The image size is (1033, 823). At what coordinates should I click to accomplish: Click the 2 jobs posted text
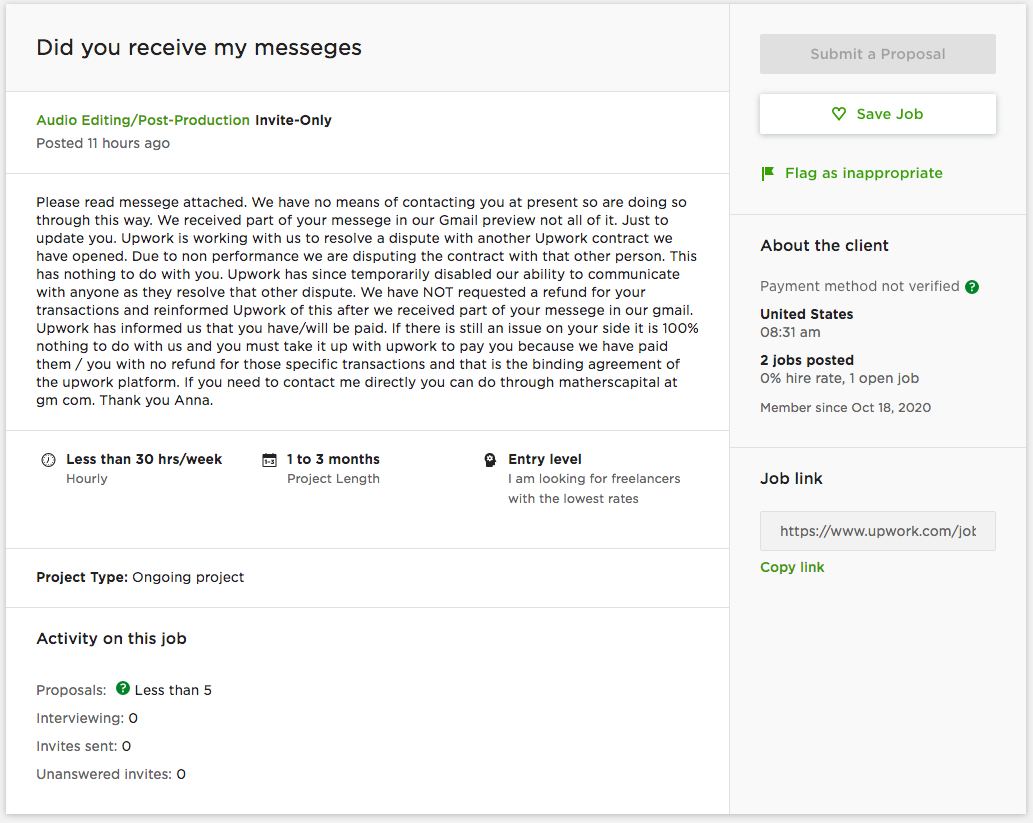tap(807, 360)
